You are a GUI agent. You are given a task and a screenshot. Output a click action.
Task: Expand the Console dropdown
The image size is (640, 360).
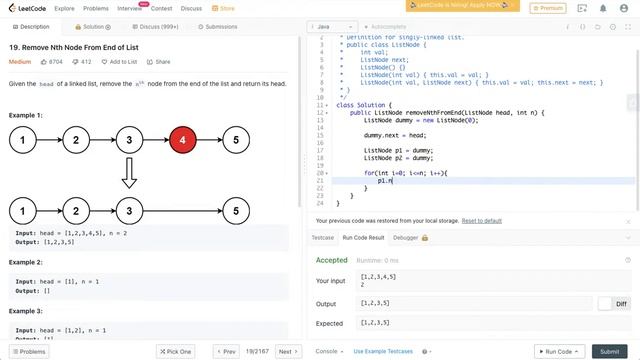tap(329, 351)
